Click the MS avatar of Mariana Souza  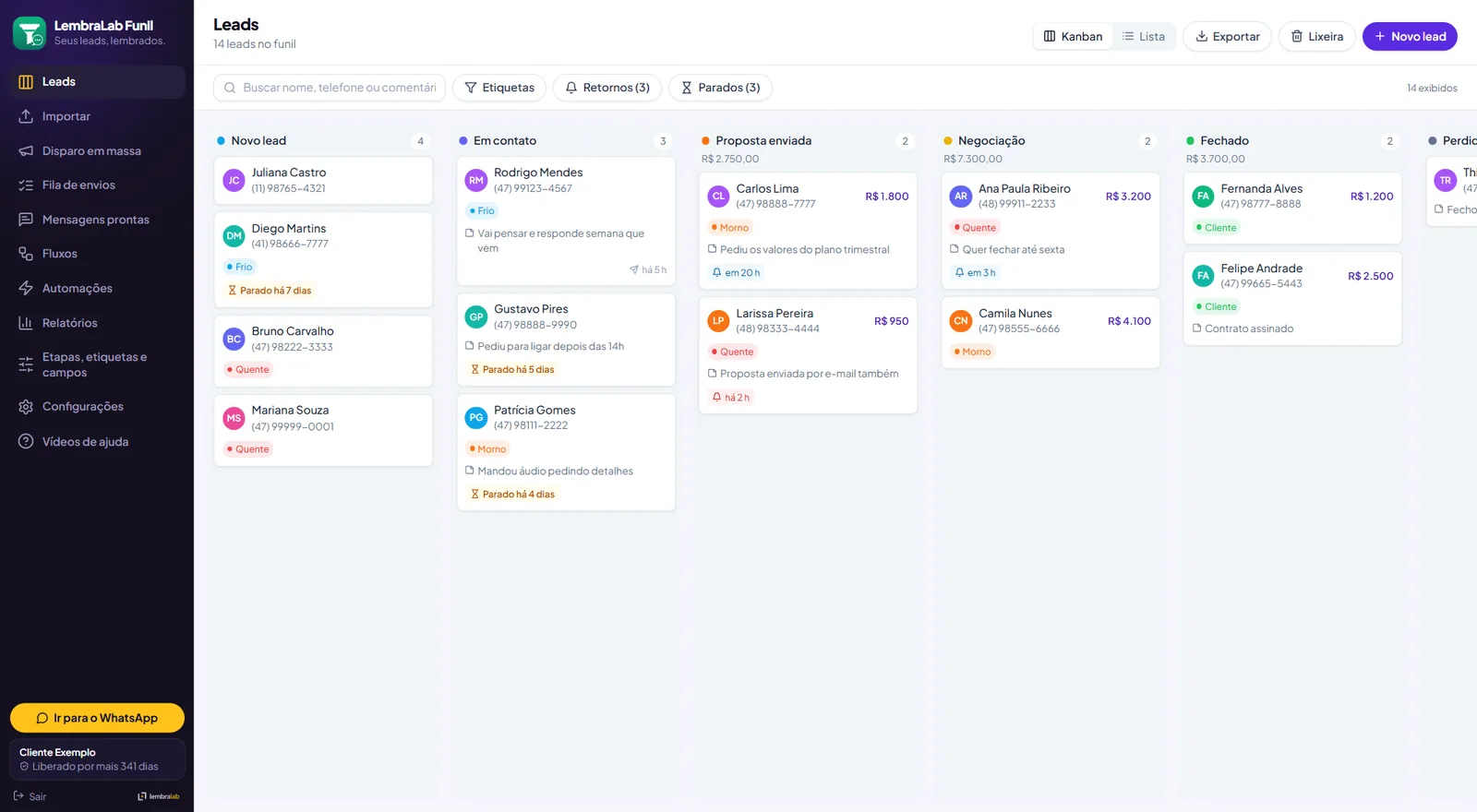click(x=234, y=419)
